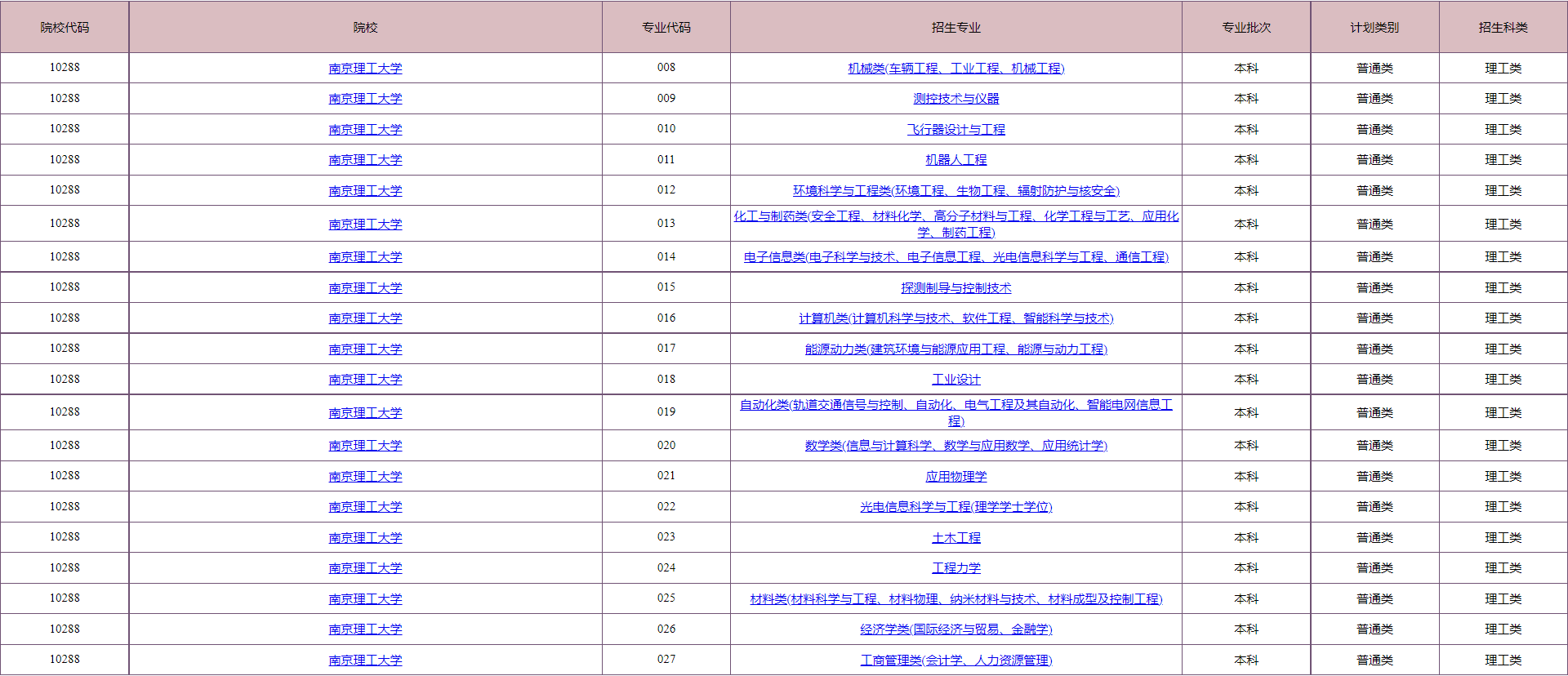1568x676 pixels.
Task: Open 南京理工大学 link in row 013
Action: pos(365,225)
